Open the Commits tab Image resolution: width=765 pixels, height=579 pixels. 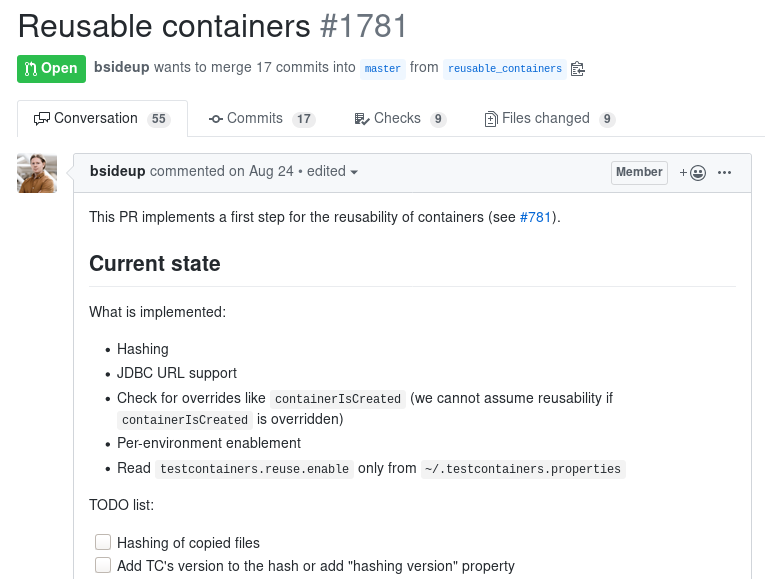pyautogui.click(x=262, y=119)
